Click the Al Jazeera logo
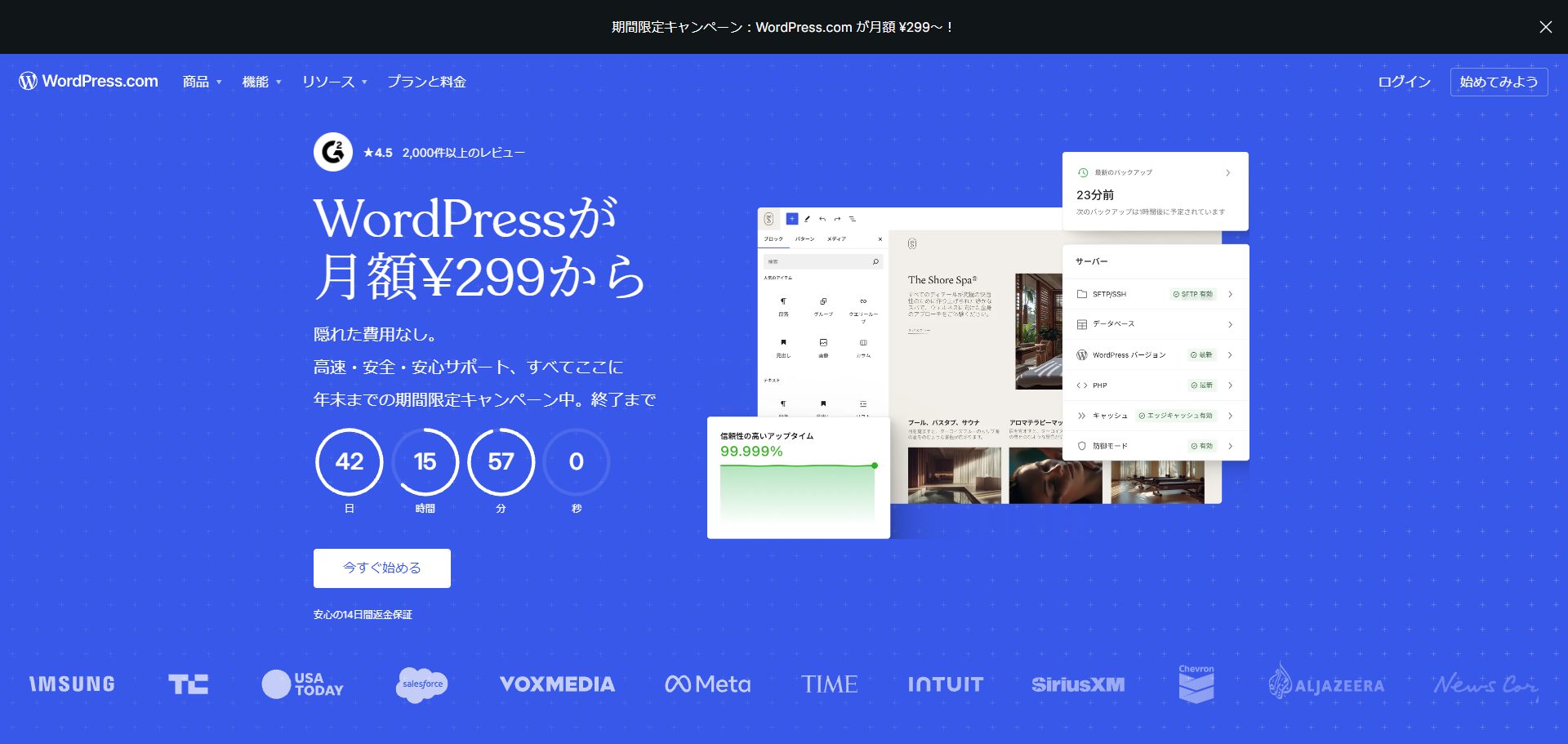Viewport: 1568px width, 744px height. (1326, 684)
